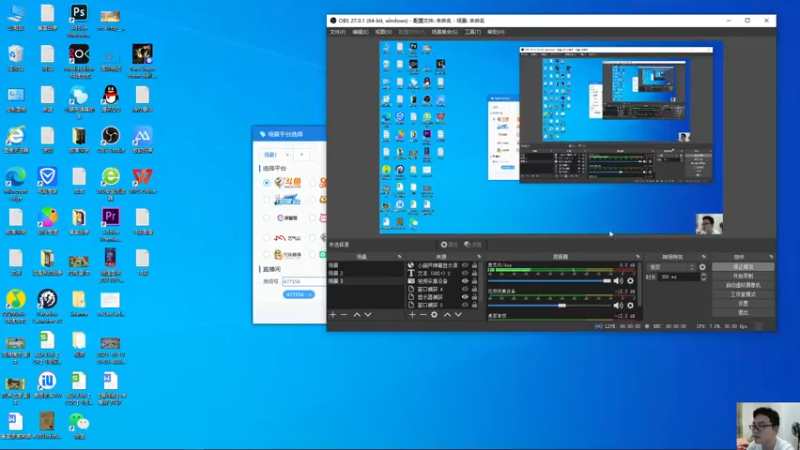Image resolution: width=800 pixels, height=450 pixels.
Task: Click the room number input field
Action: pyautogui.click(x=304, y=281)
